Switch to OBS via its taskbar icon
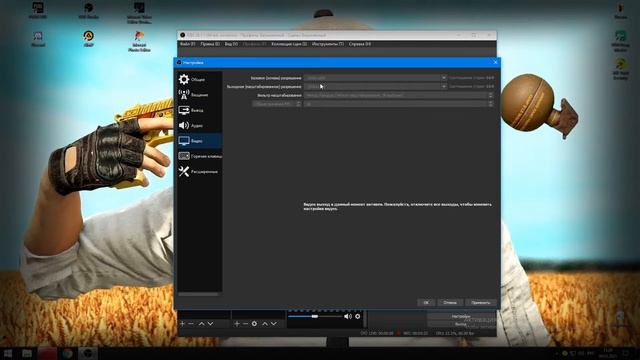Viewport: 640px width, 360px height. (88, 353)
